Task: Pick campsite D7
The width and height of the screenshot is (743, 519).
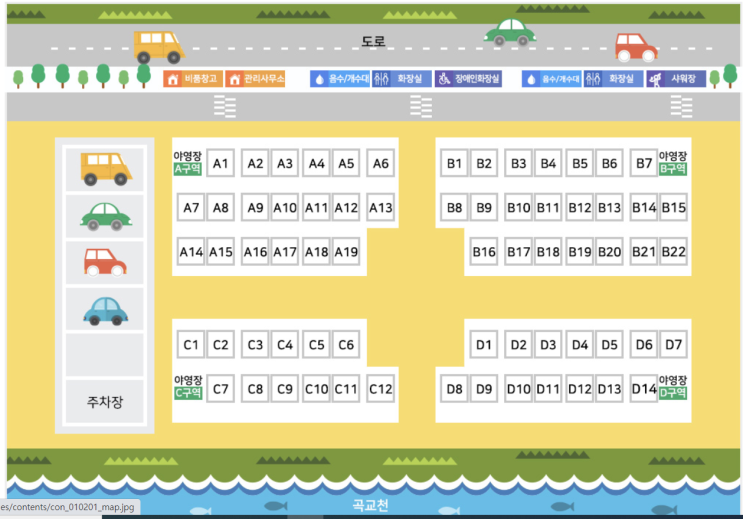Action: coord(673,345)
